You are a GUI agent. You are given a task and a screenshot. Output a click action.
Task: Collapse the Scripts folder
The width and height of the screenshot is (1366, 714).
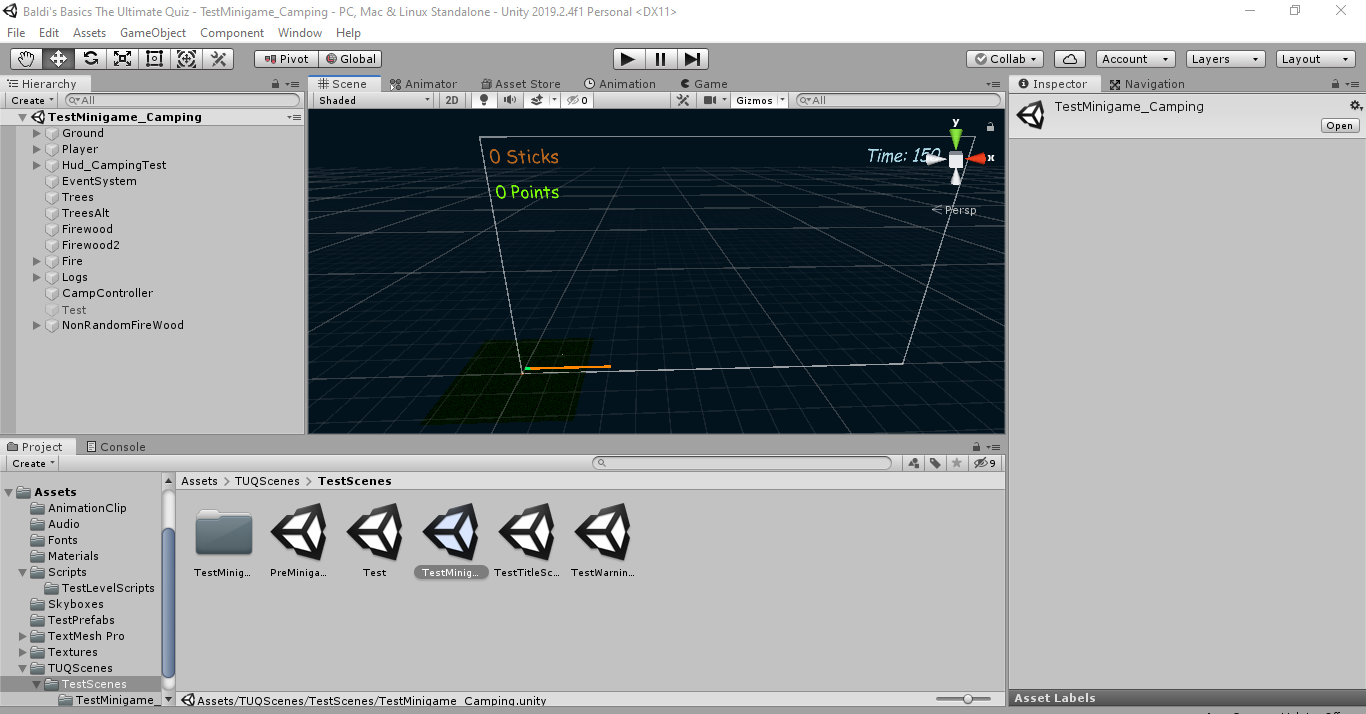point(23,572)
